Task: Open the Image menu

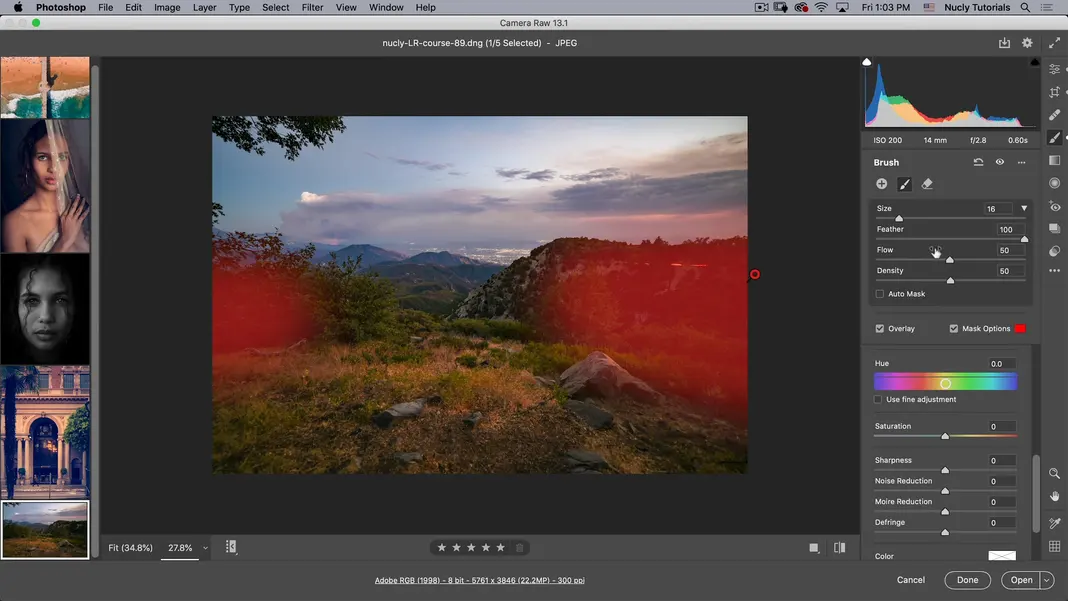Action: pyautogui.click(x=167, y=7)
